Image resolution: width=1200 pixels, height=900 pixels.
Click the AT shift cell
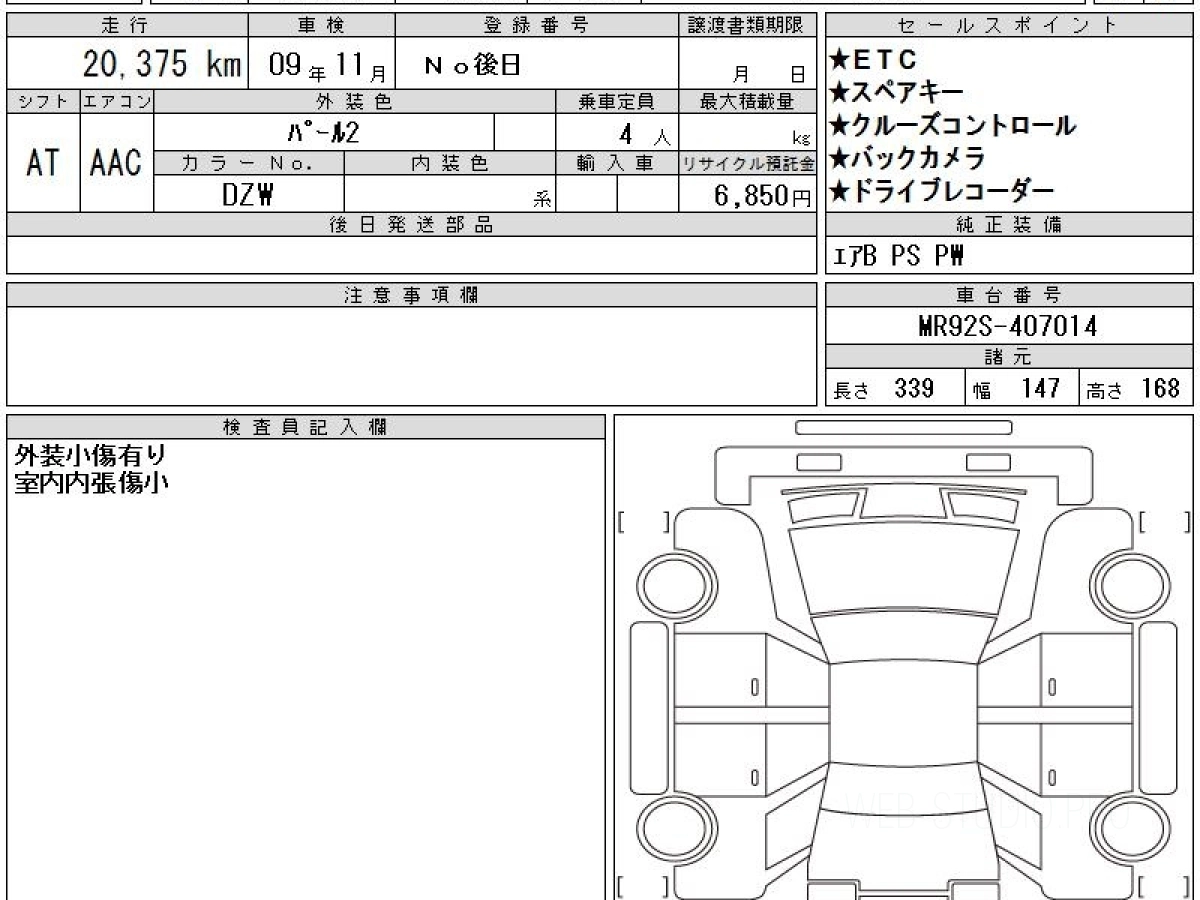(43, 163)
